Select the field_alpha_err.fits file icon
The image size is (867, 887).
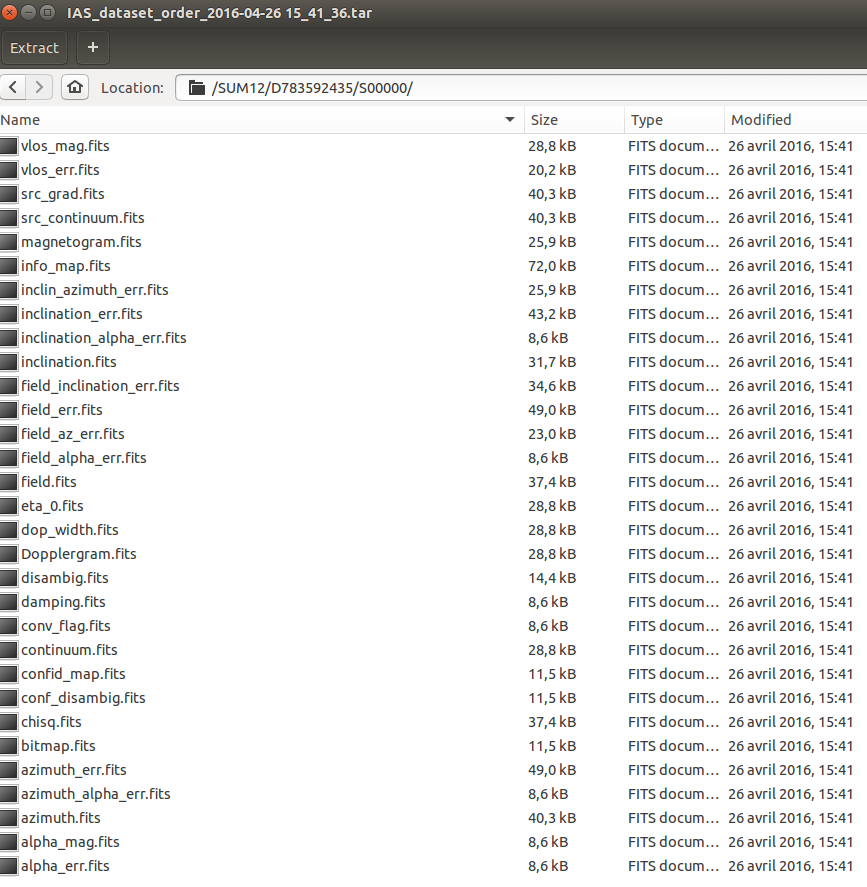8,458
